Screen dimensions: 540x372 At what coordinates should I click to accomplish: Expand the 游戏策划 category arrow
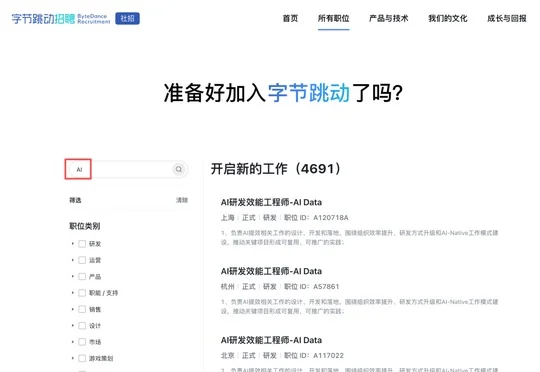[73, 358]
